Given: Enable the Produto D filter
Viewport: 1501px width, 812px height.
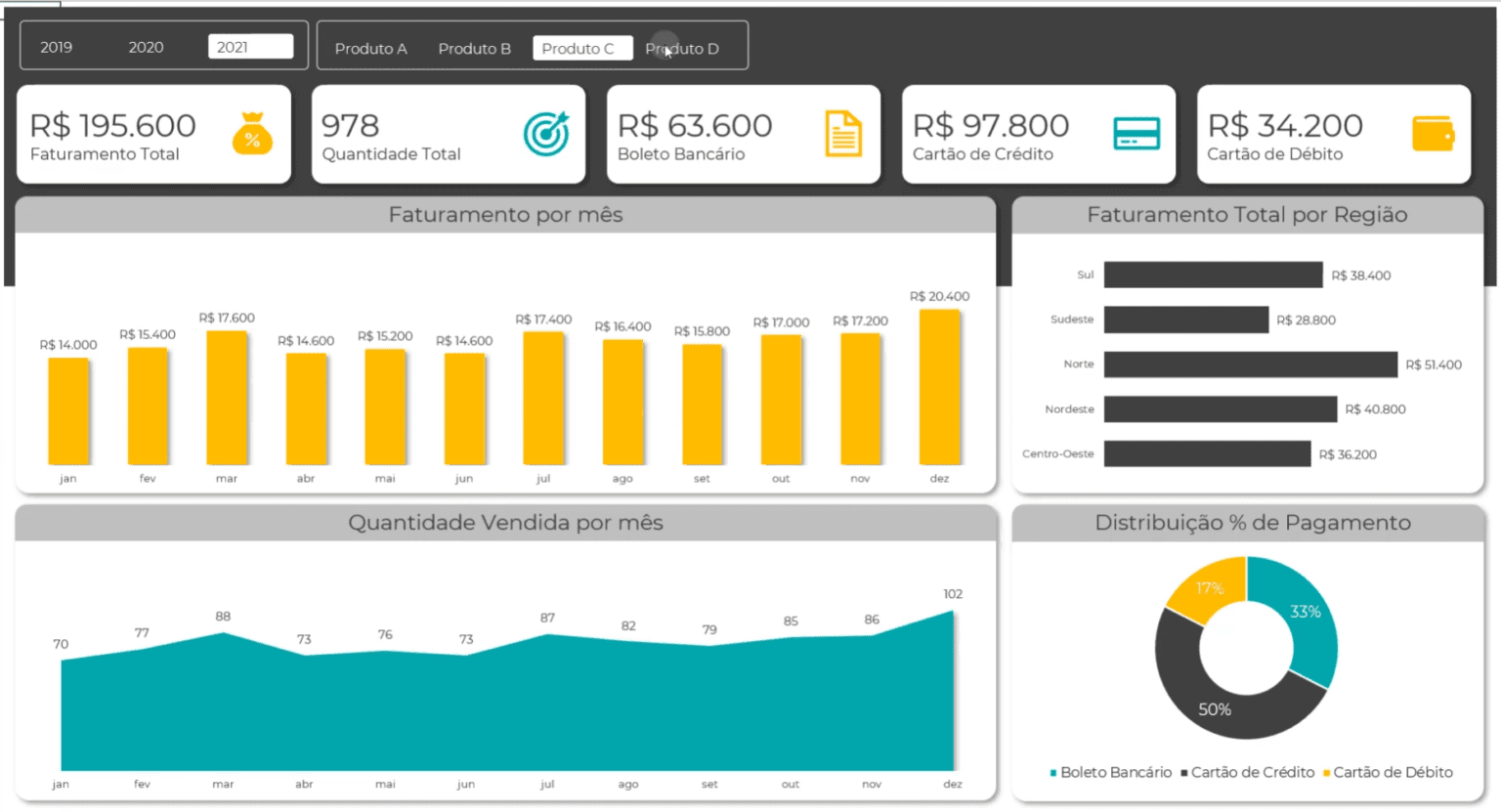Looking at the screenshot, I should click(683, 48).
